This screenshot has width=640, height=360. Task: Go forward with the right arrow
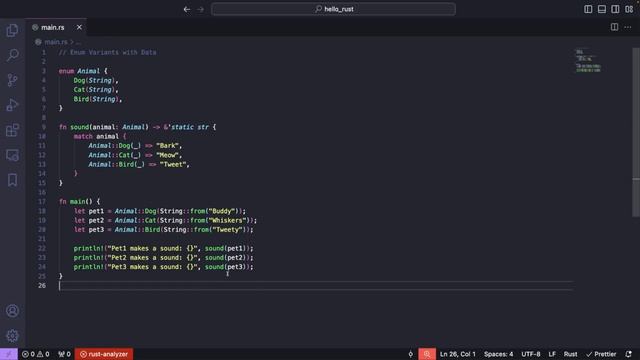[200, 9]
